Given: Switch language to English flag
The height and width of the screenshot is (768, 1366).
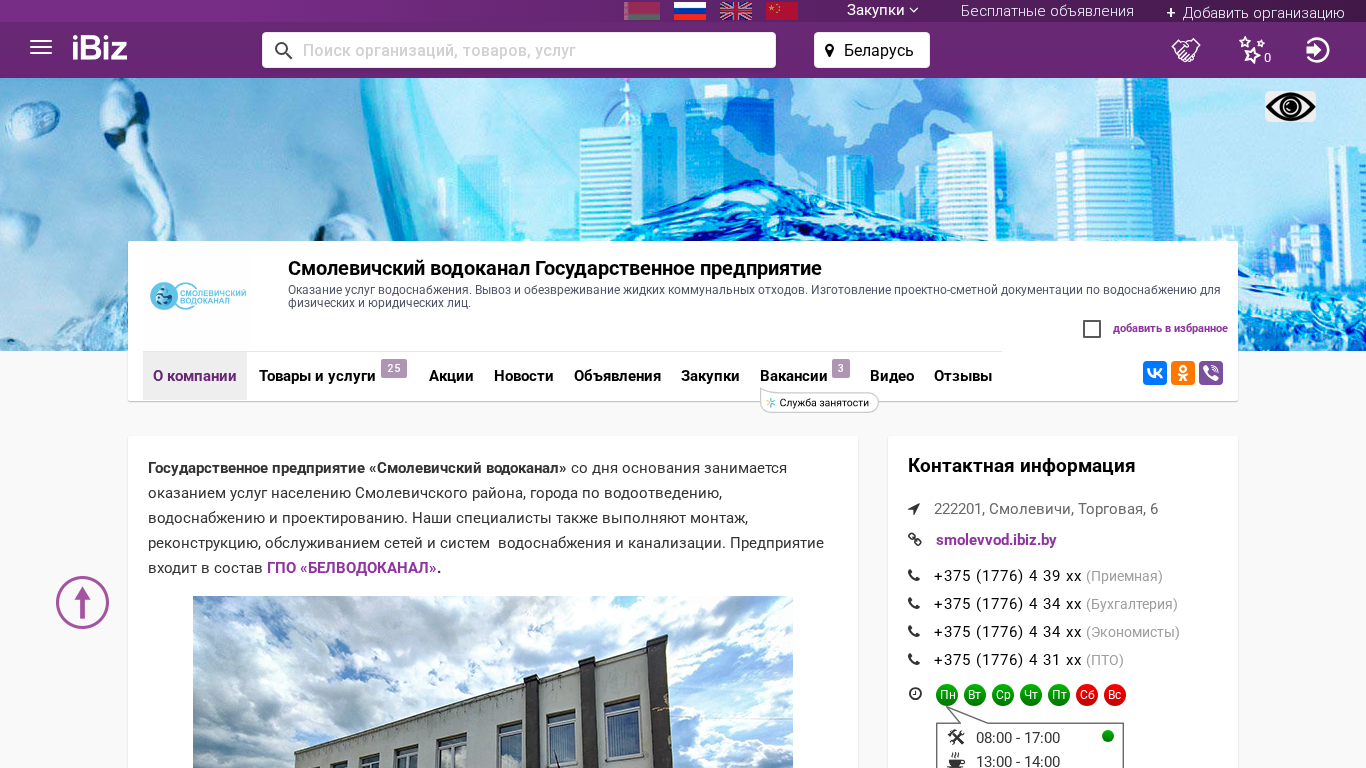Looking at the screenshot, I should tap(736, 11).
